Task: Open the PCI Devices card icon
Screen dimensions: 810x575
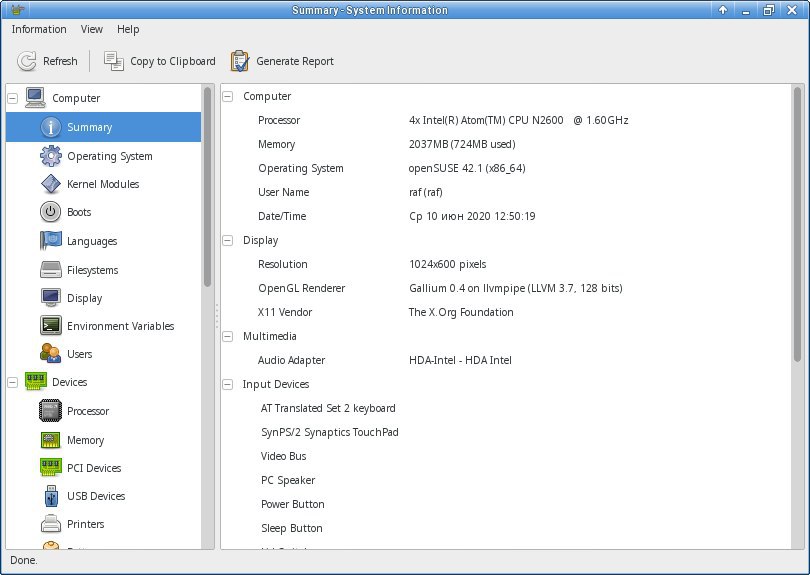Action: pos(51,468)
